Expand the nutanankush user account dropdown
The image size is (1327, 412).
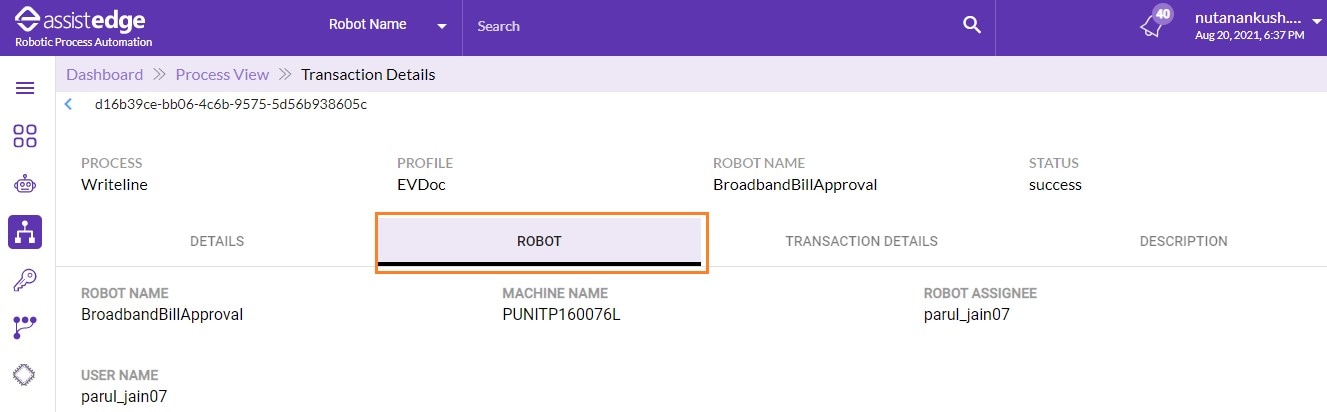point(1316,22)
